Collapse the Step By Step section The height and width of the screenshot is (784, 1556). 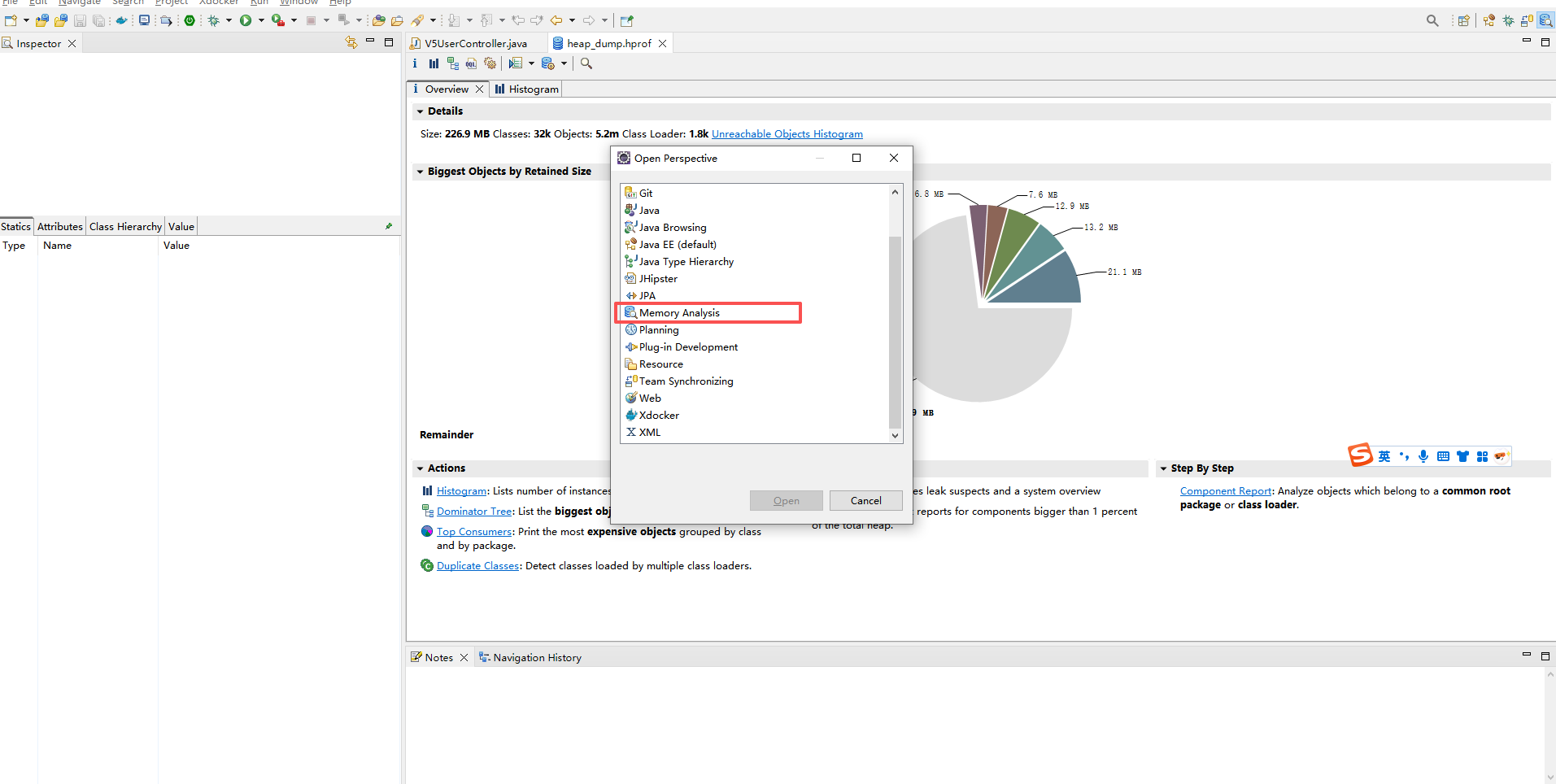pyautogui.click(x=1163, y=468)
